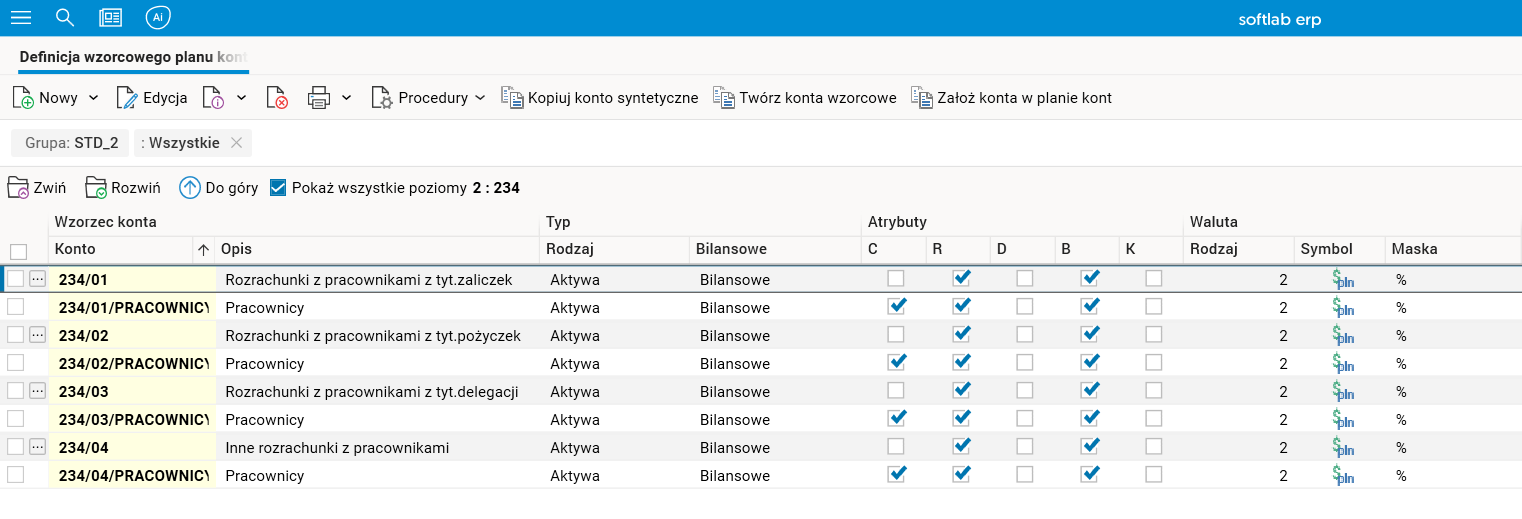Click Załóż konta w planie kont
1522x519 pixels.
1012,98
